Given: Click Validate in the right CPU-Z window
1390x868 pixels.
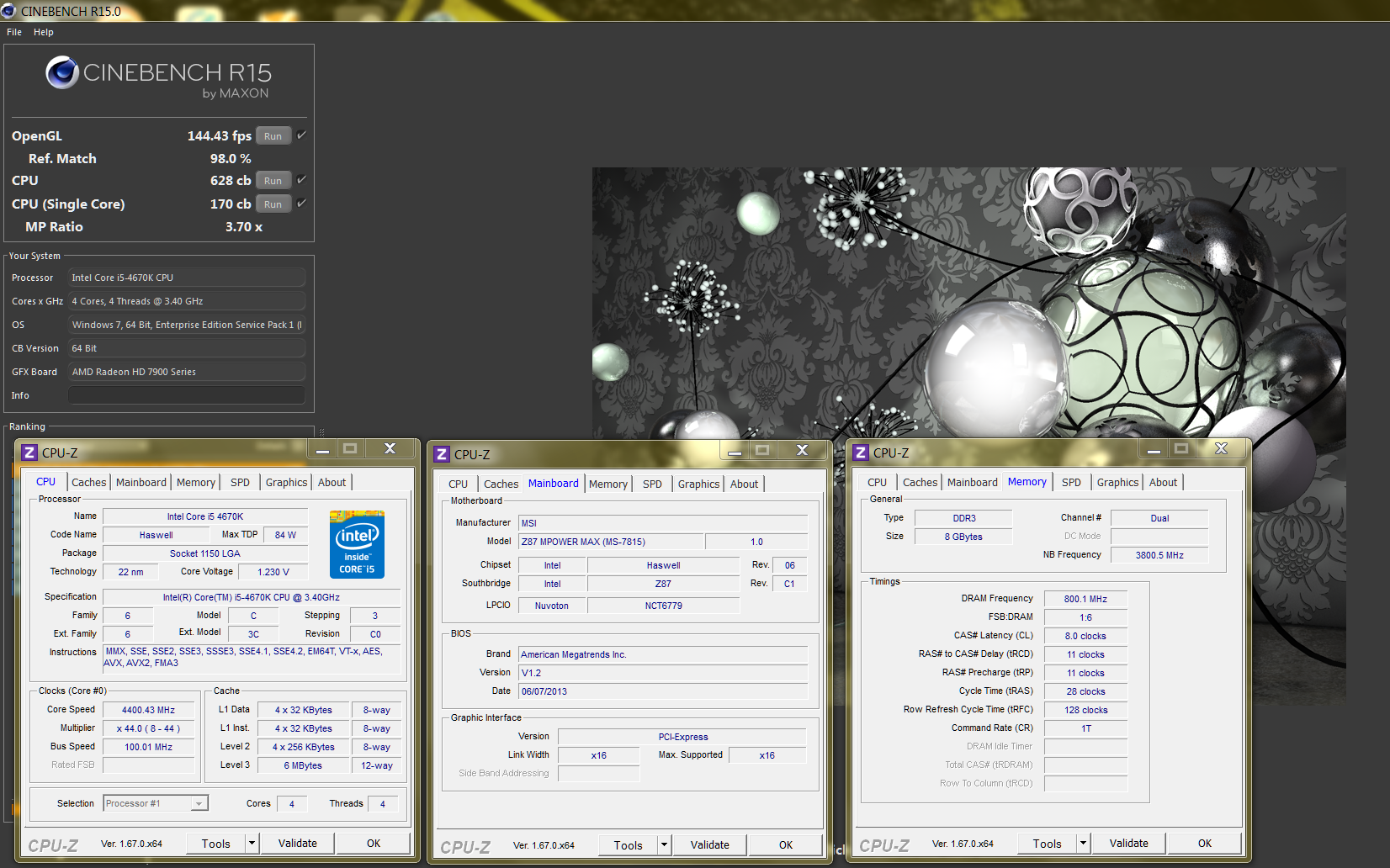Looking at the screenshot, I should pyautogui.click(x=1129, y=843).
